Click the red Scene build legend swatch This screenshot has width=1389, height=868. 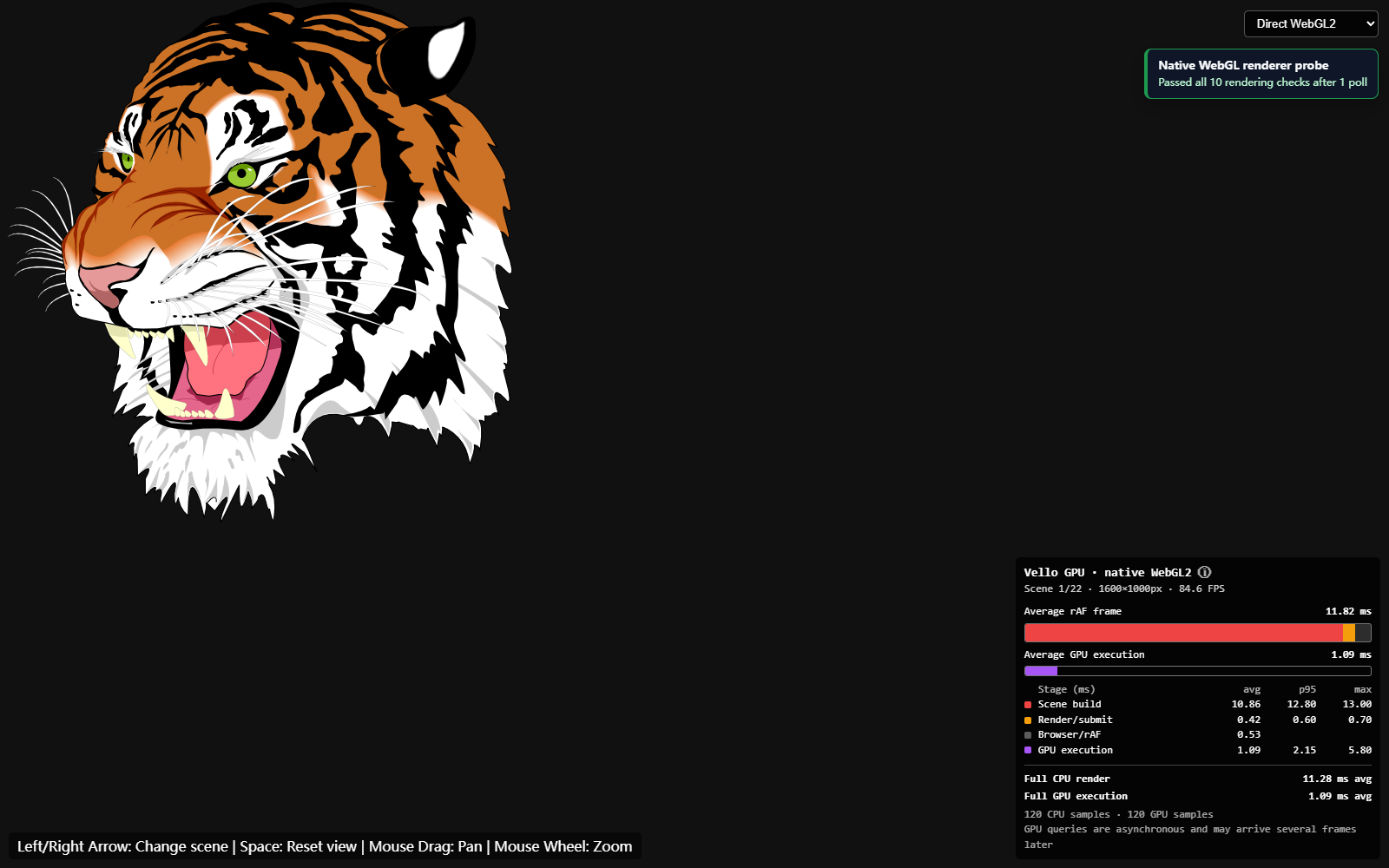click(x=1028, y=705)
